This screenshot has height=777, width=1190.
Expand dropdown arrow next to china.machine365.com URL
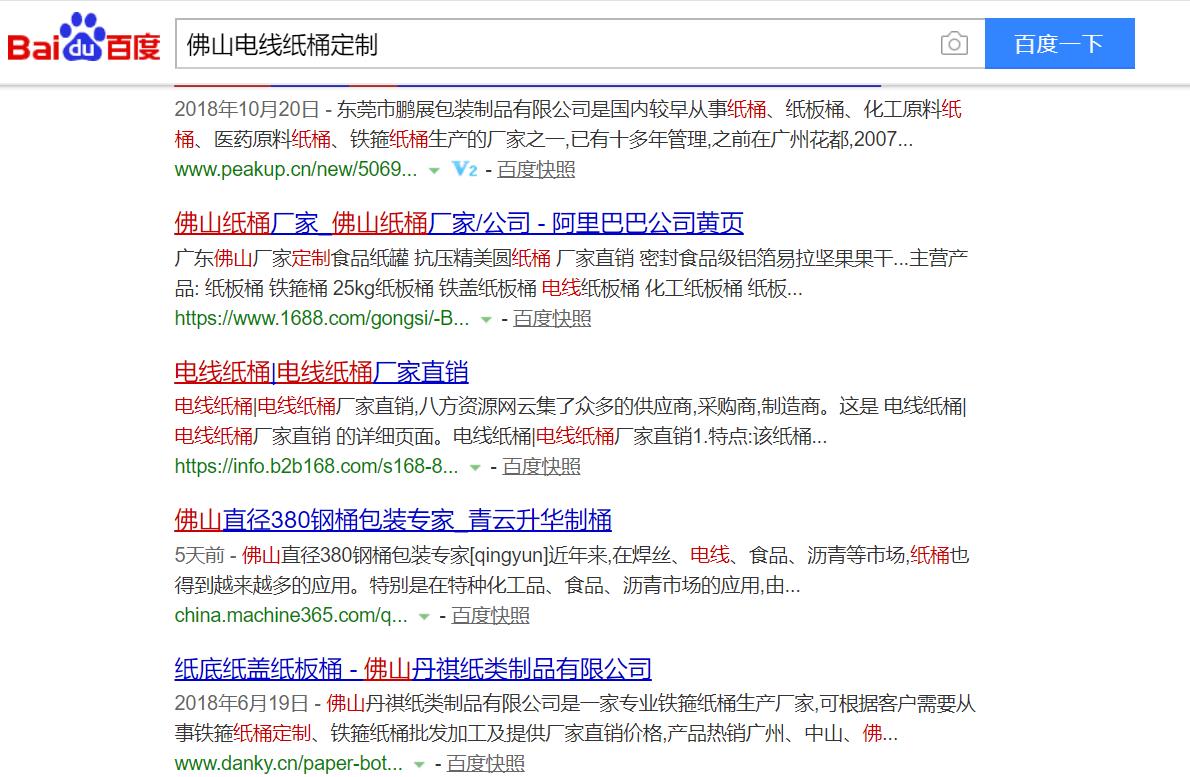pyautogui.click(x=424, y=616)
